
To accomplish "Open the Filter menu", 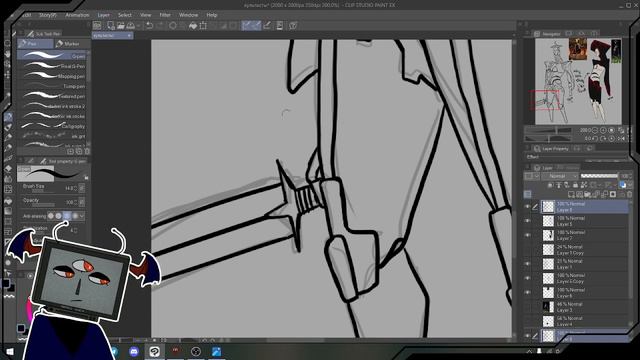I will click(165, 15).
